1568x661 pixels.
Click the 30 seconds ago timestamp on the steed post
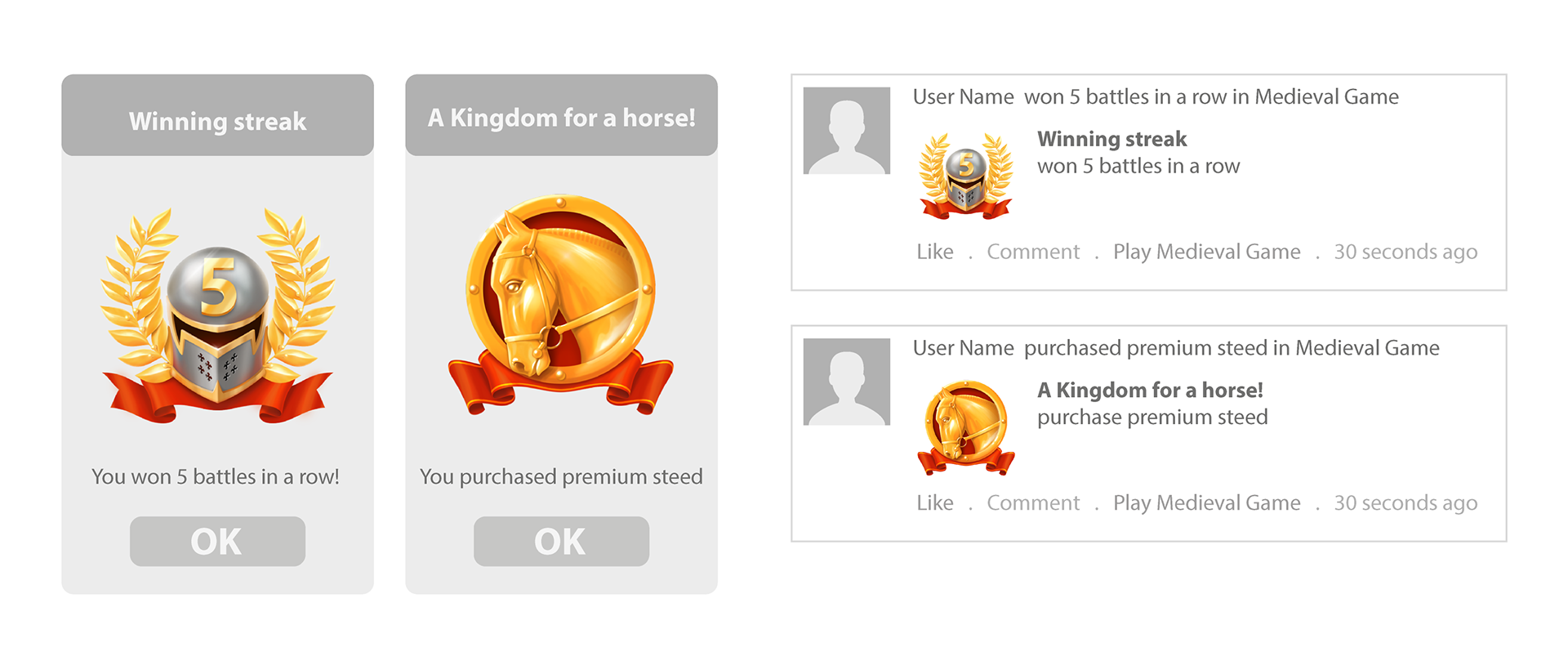[1405, 502]
